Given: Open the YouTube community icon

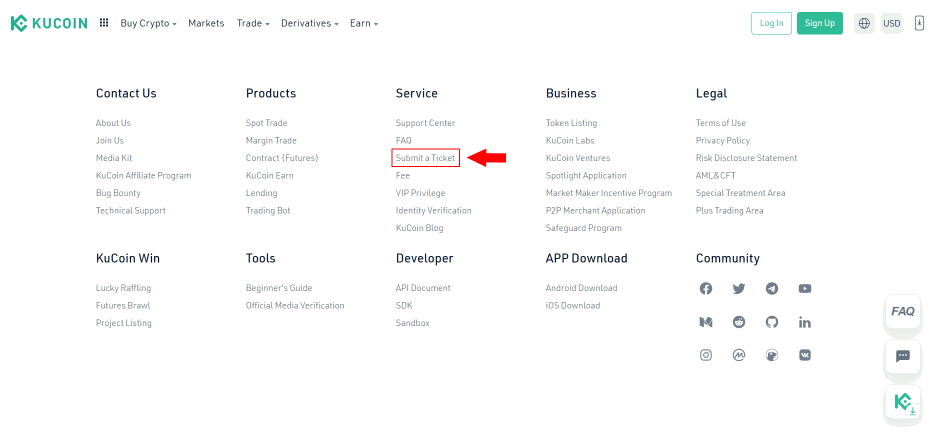Looking at the screenshot, I should (805, 289).
